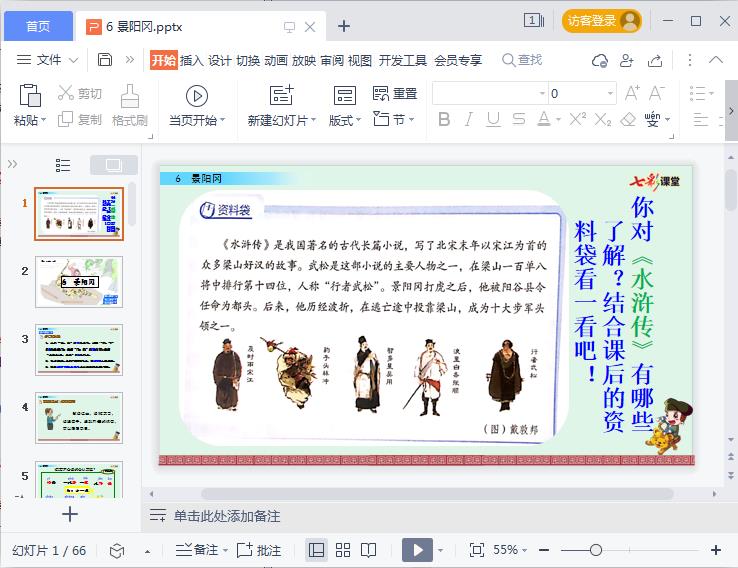Screen dimensions: 738x568
Task: Select Normal view in status bar
Action: pyautogui.click(x=316, y=550)
